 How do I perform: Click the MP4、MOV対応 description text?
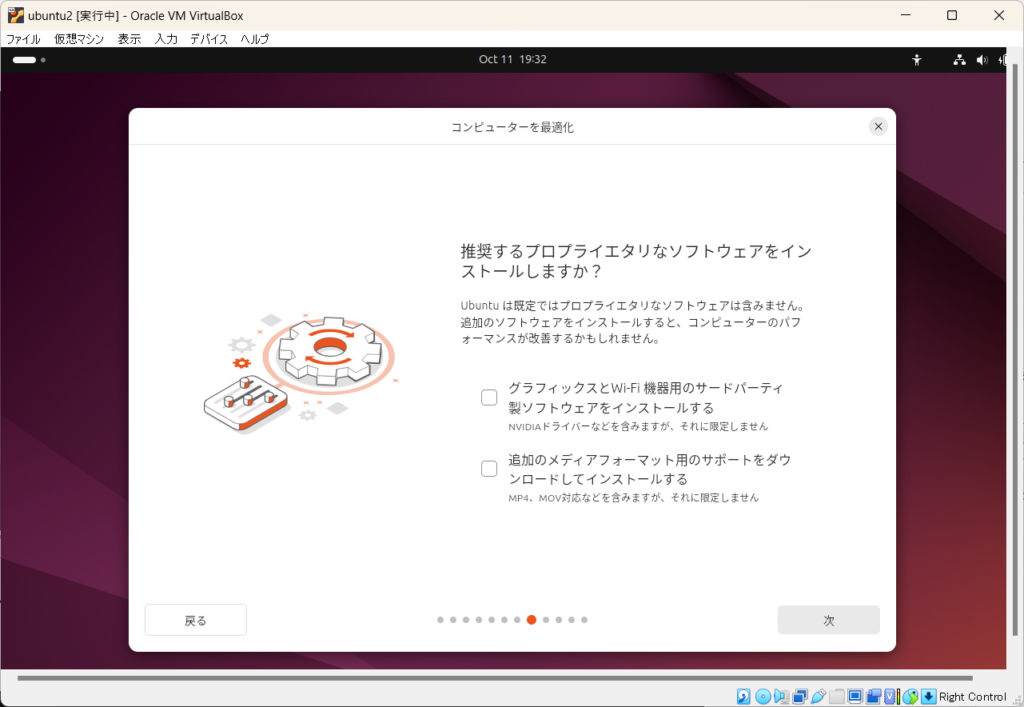pos(633,497)
